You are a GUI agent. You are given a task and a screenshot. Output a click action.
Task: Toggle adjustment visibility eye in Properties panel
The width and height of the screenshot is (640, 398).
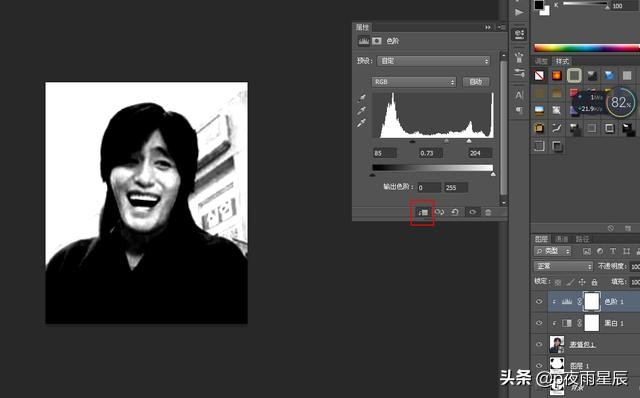click(472, 212)
